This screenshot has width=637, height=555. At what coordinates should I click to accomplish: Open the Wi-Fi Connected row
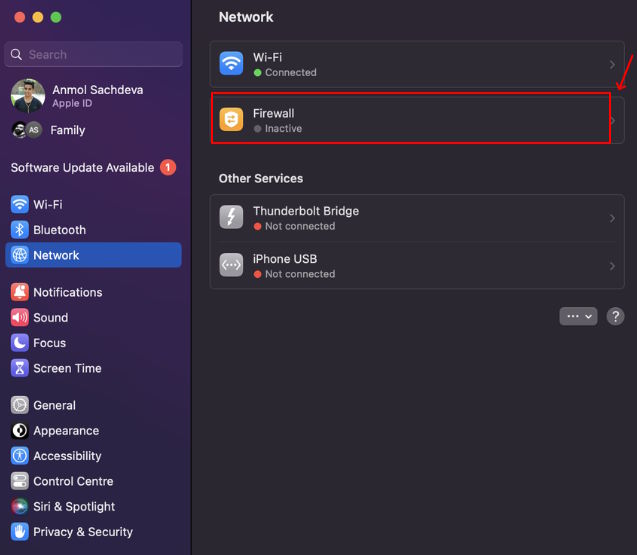tap(417, 64)
